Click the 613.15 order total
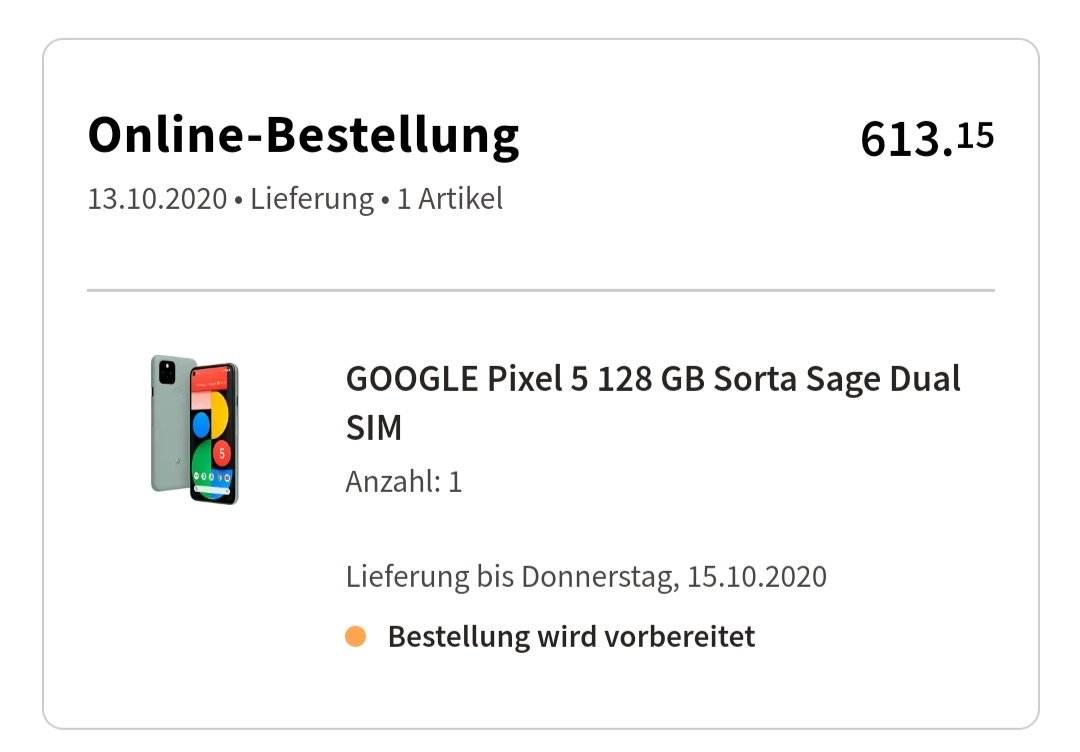The image size is (1080, 752). [x=927, y=138]
